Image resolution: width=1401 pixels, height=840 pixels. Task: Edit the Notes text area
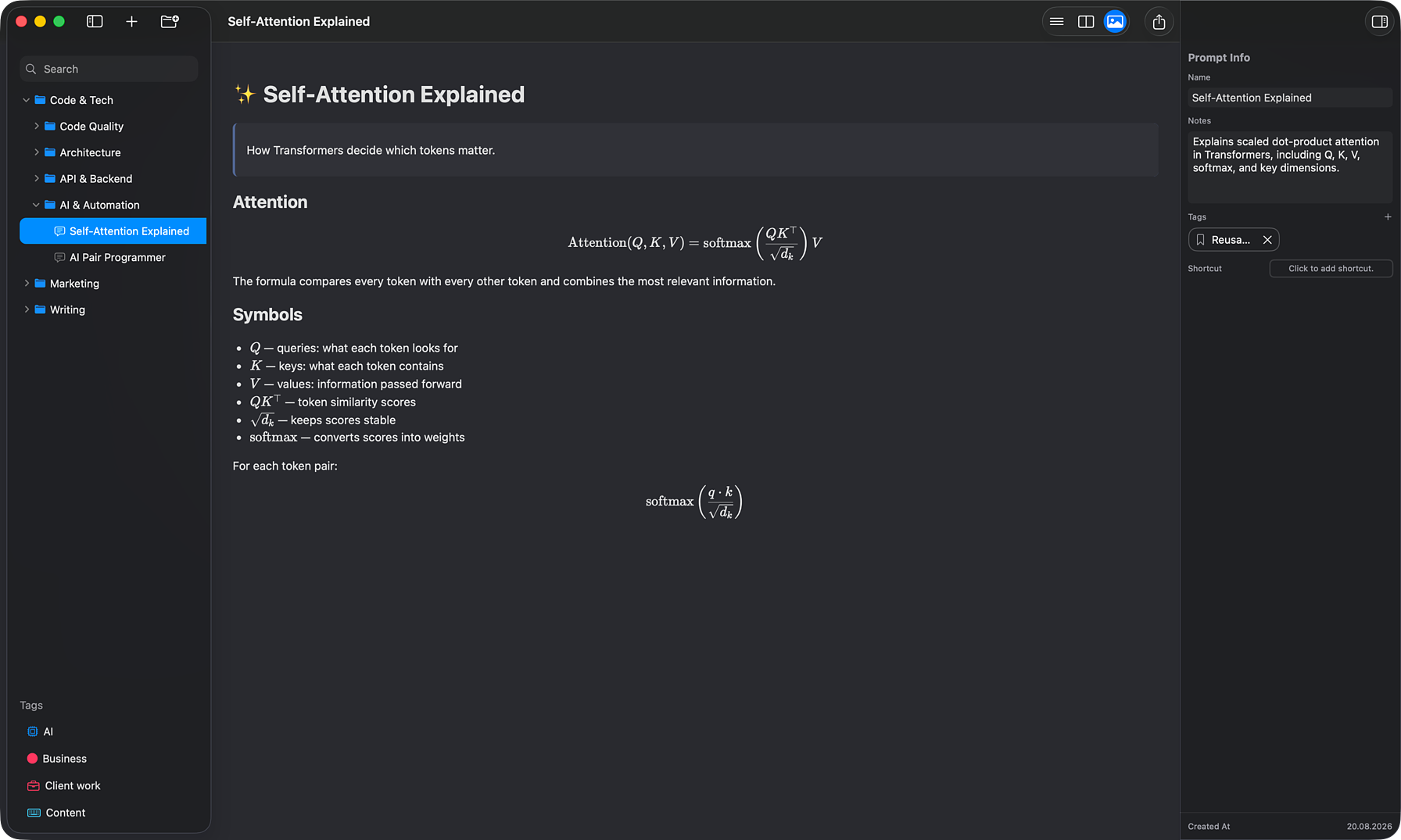tap(1290, 167)
